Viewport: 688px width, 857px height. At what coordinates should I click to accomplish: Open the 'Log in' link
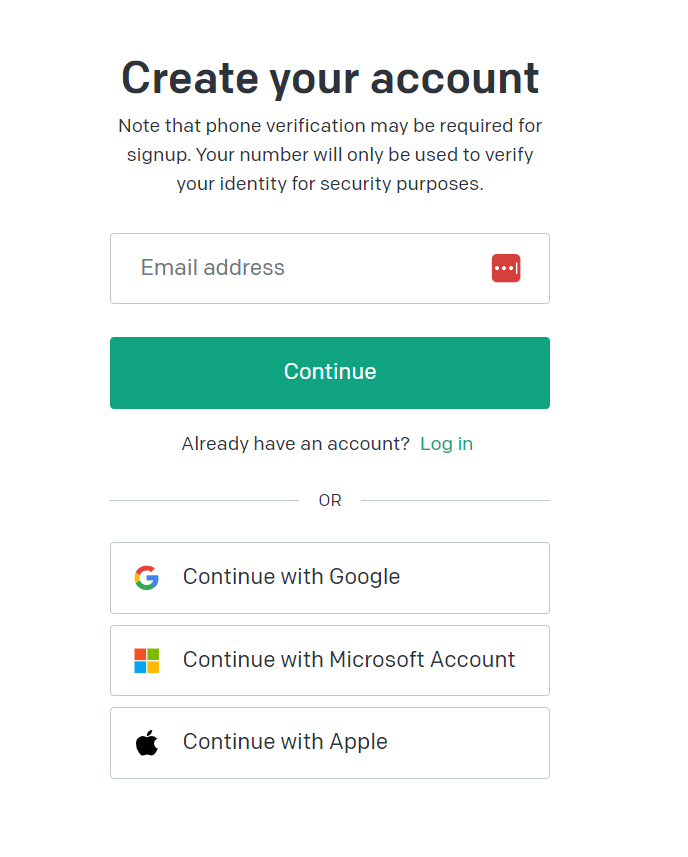(446, 444)
